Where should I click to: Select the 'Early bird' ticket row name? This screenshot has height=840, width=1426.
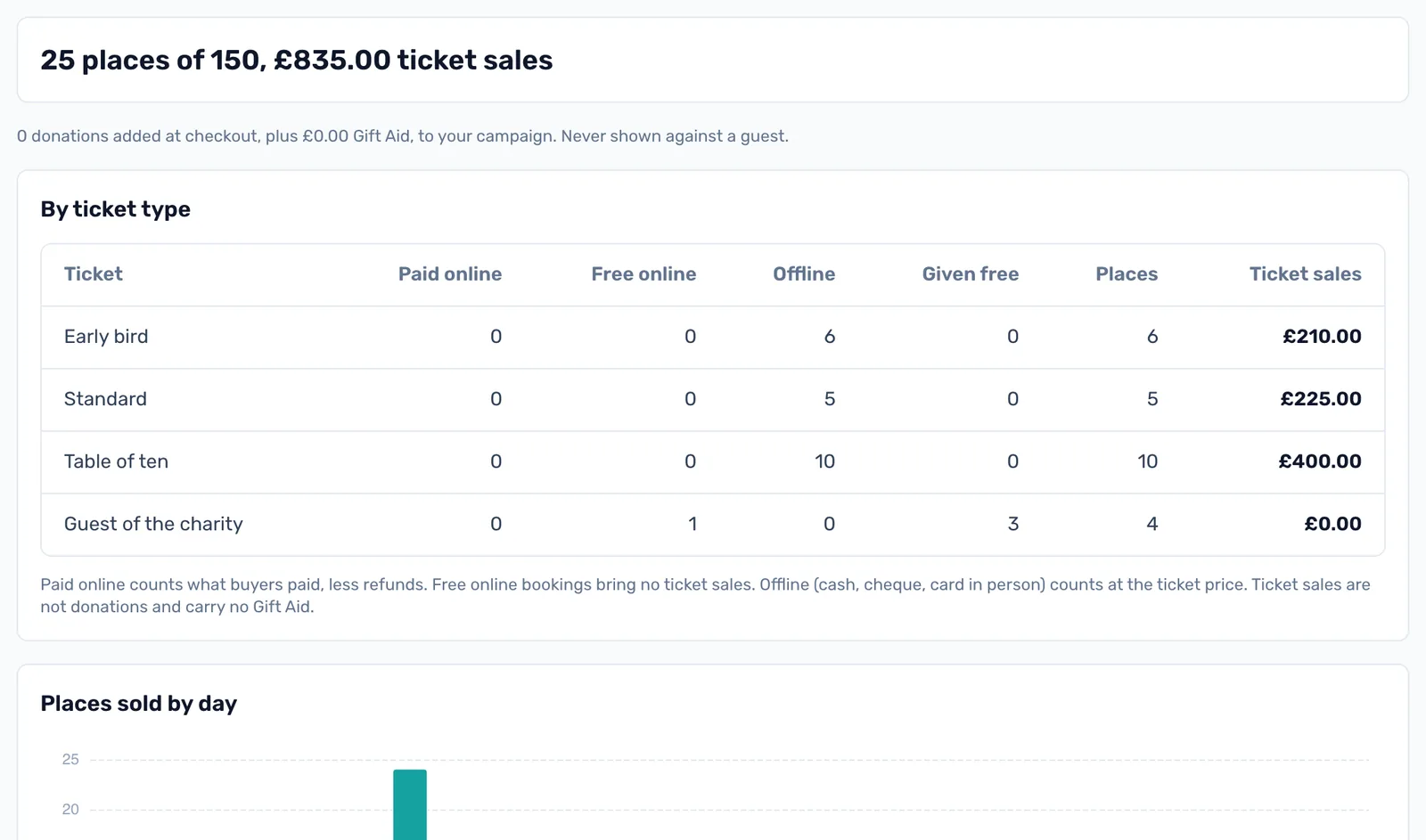coord(106,337)
